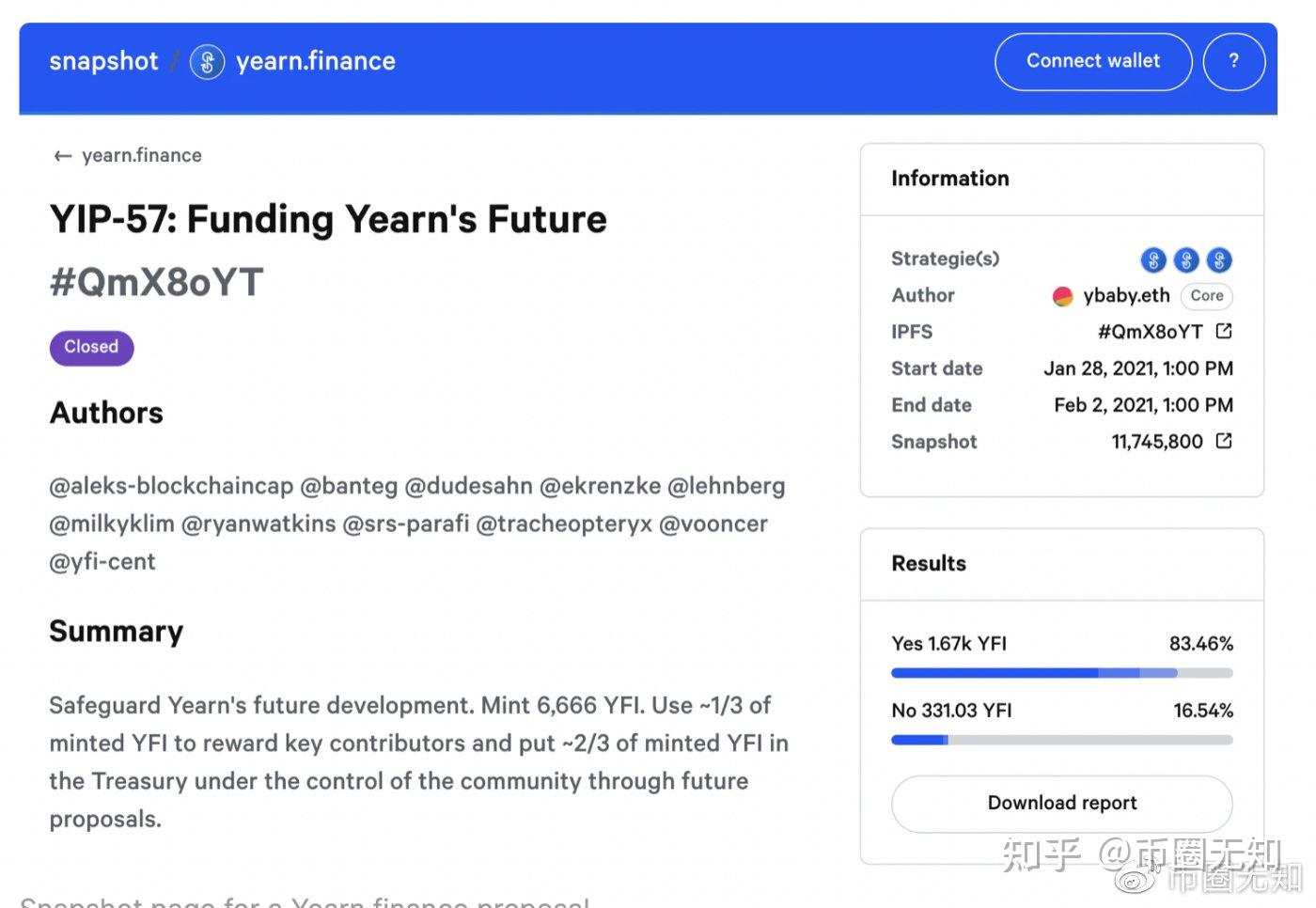Open the Snapshot block external link icon
Image resolution: width=1316 pixels, height=908 pixels.
coord(1224,441)
